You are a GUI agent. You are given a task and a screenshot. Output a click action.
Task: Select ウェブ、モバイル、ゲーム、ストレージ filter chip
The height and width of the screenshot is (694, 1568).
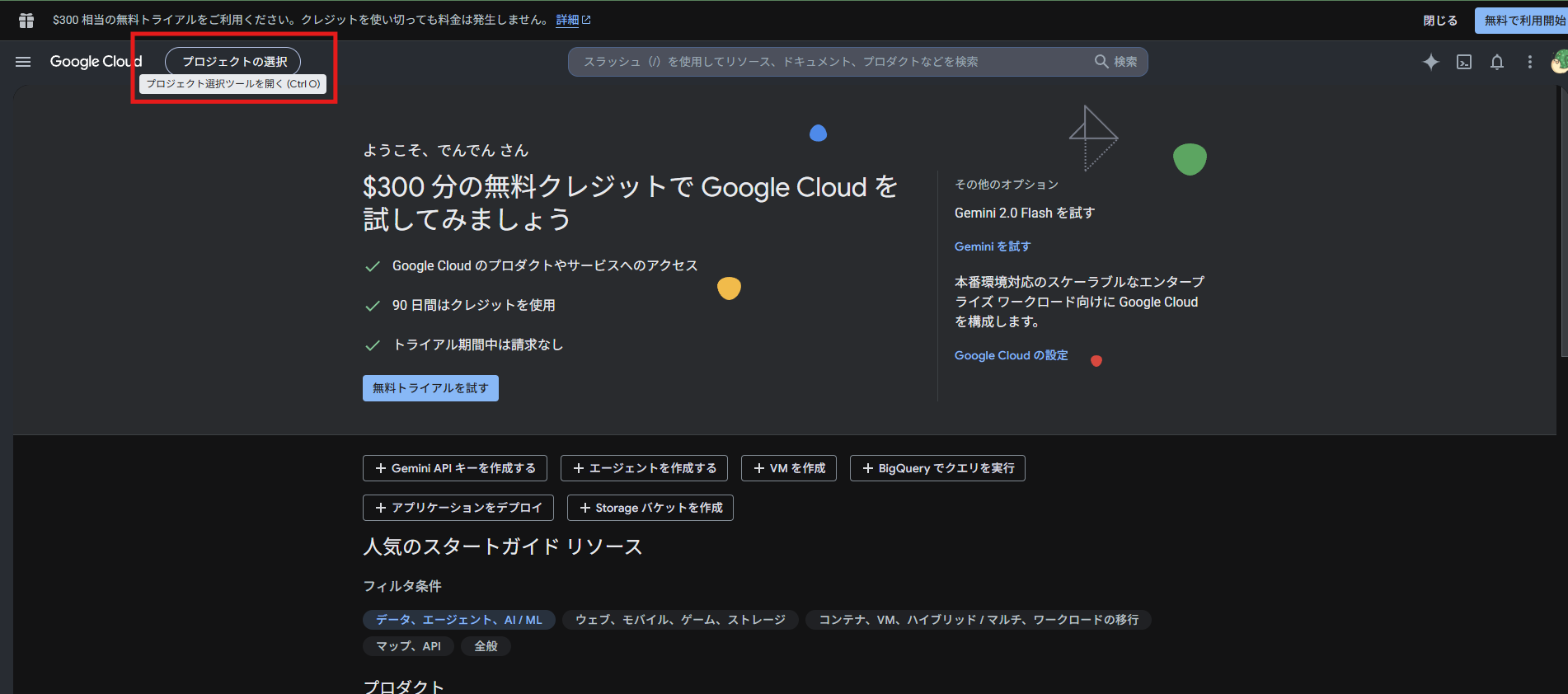680,620
